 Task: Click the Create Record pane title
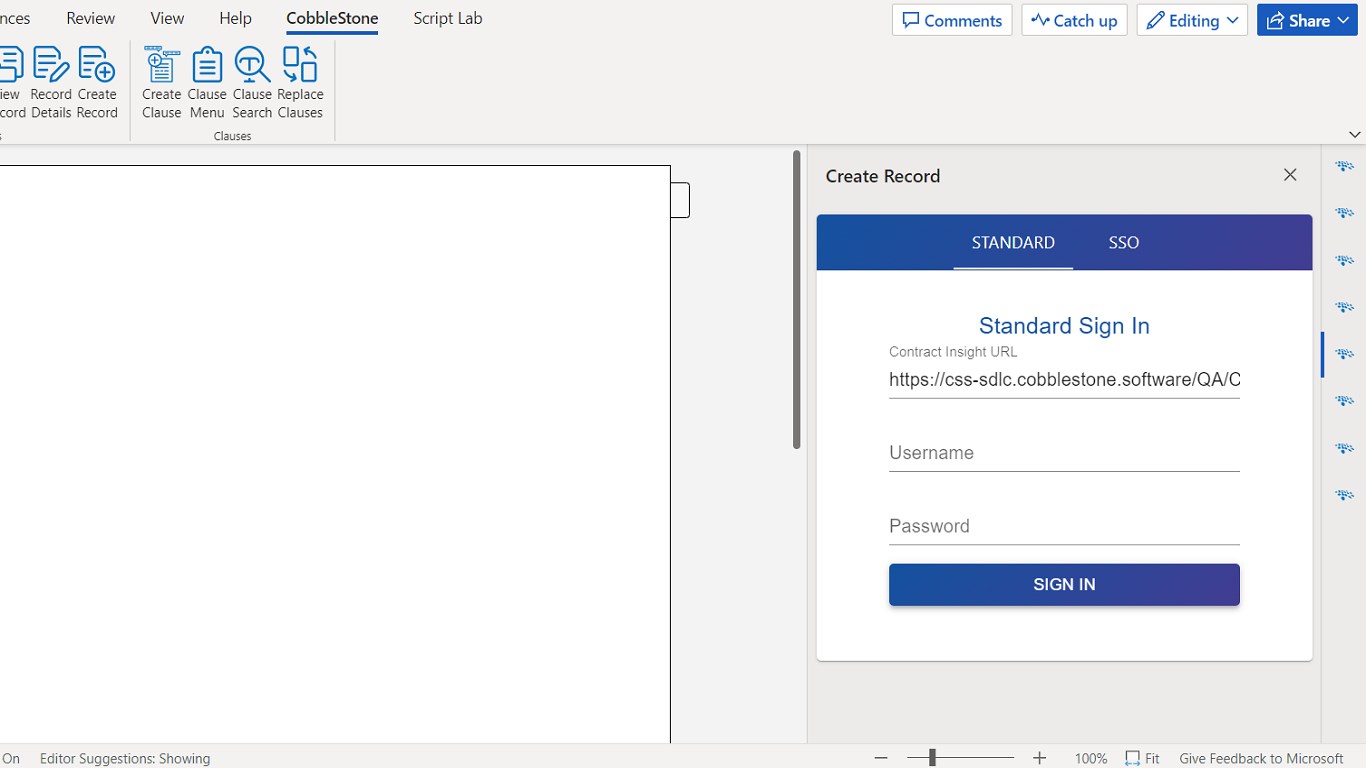click(883, 176)
